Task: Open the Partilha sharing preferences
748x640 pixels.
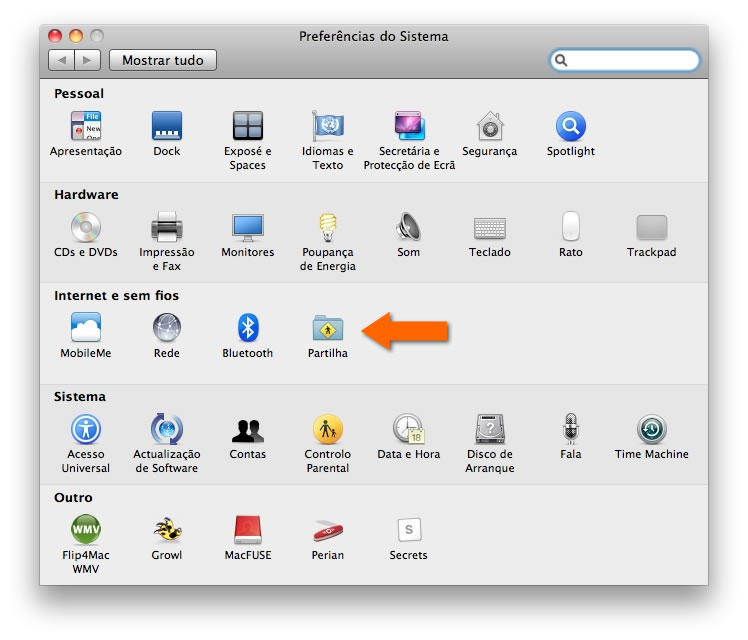Action: 327,328
